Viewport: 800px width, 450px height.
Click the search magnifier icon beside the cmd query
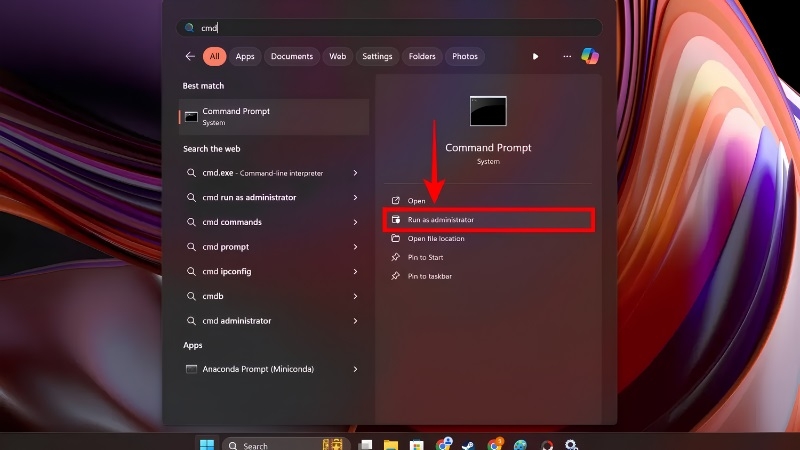pyautogui.click(x=189, y=28)
